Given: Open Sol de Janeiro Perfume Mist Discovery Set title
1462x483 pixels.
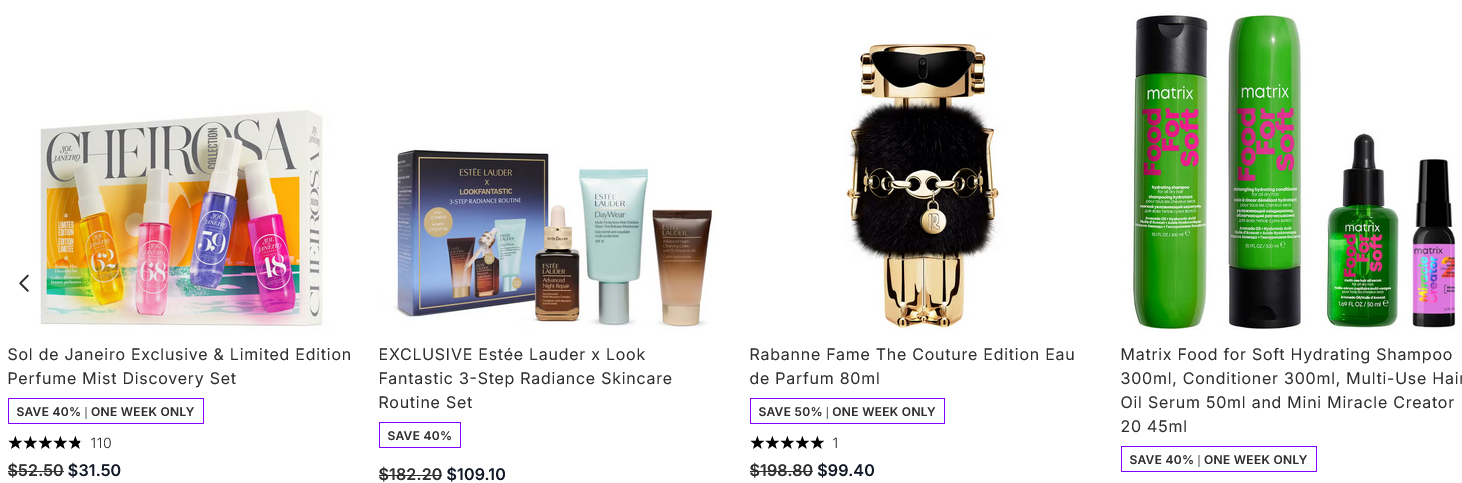Looking at the screenshot, I should click(x=180, y=366).
